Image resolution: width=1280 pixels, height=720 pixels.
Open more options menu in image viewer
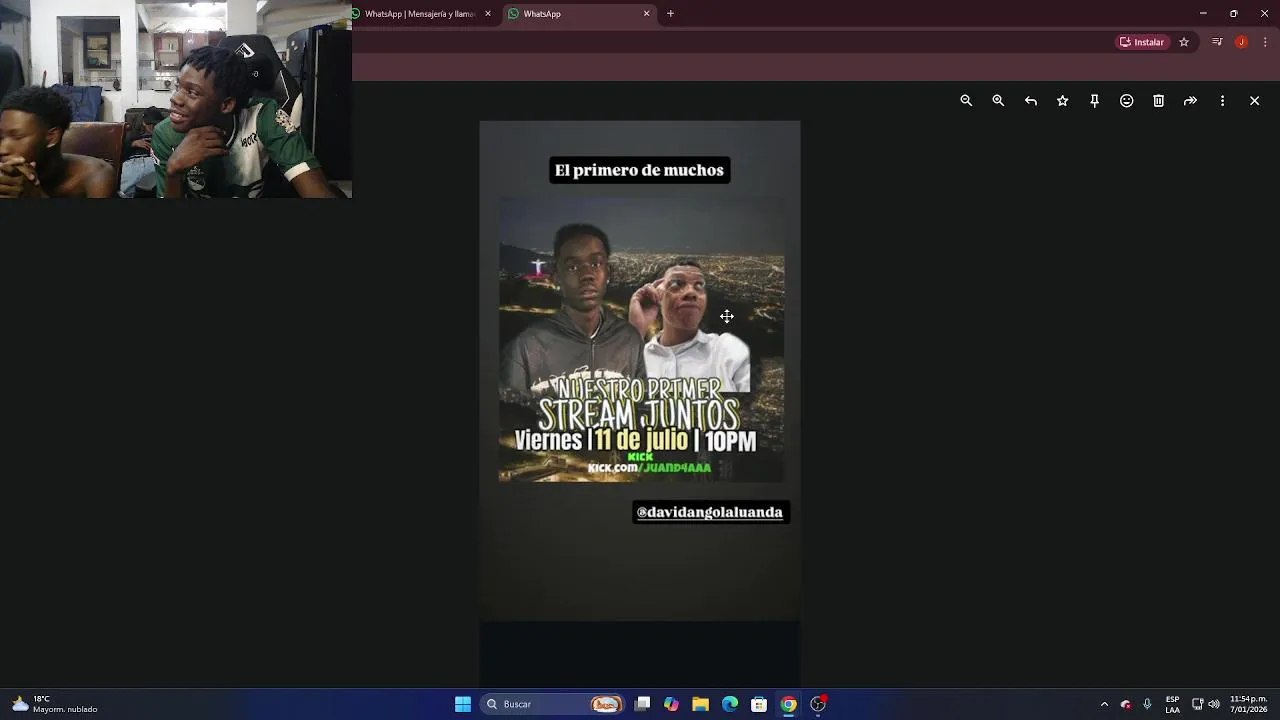[x=1222, y=101]
